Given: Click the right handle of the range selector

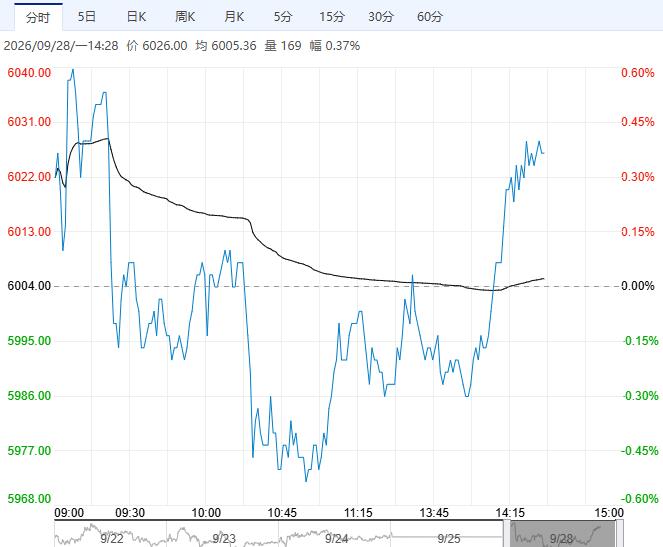Looking at the screenshot, I should pos(619,533).
